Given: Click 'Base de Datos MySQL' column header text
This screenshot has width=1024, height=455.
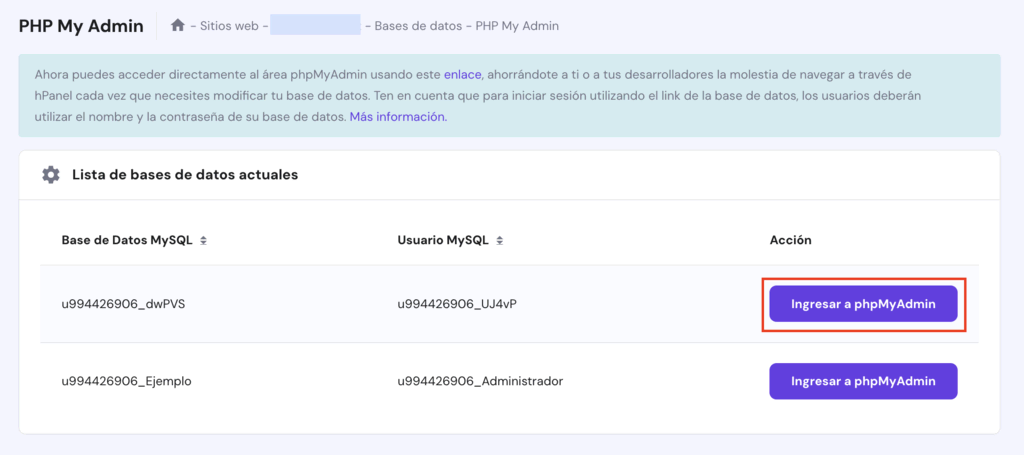Looking at the screenshot, I should click(127, 240).
